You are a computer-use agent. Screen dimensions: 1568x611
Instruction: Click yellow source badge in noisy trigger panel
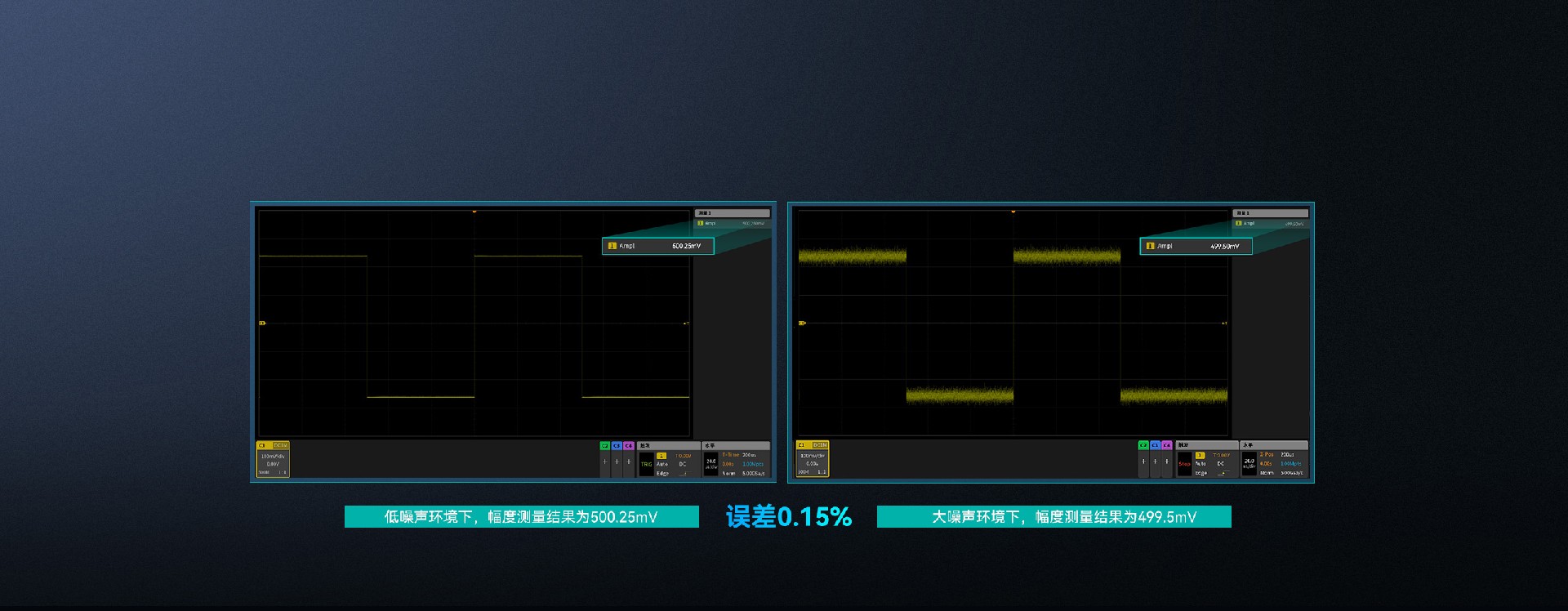coord(1200,456)
